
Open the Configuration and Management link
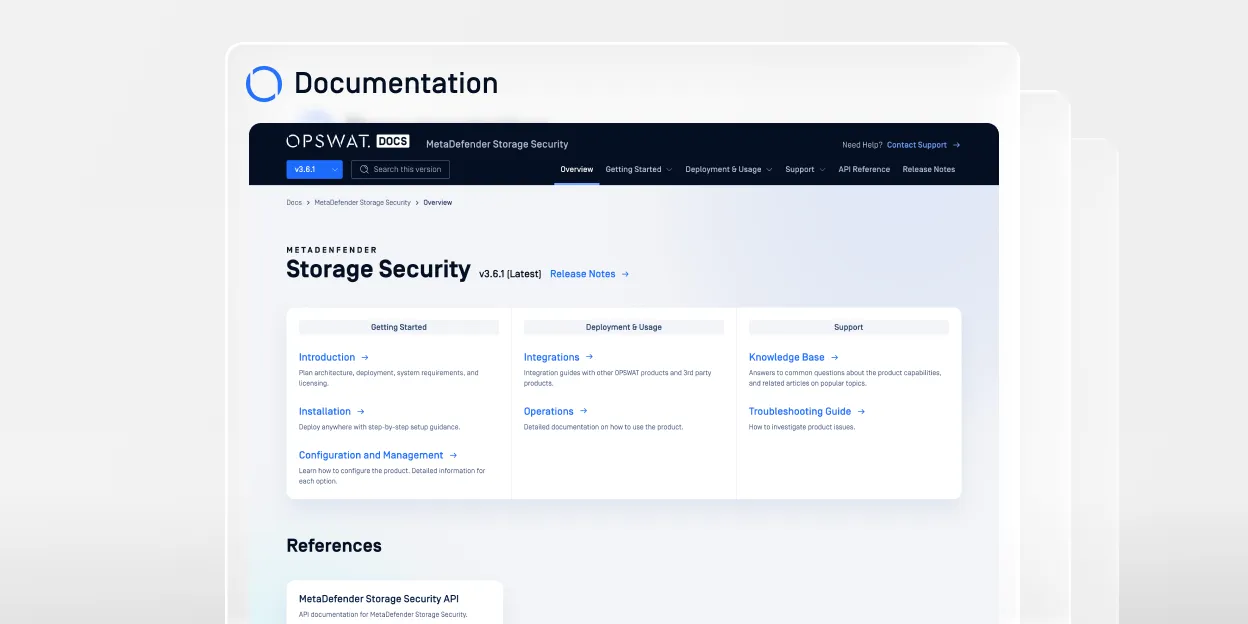point(371,455)
